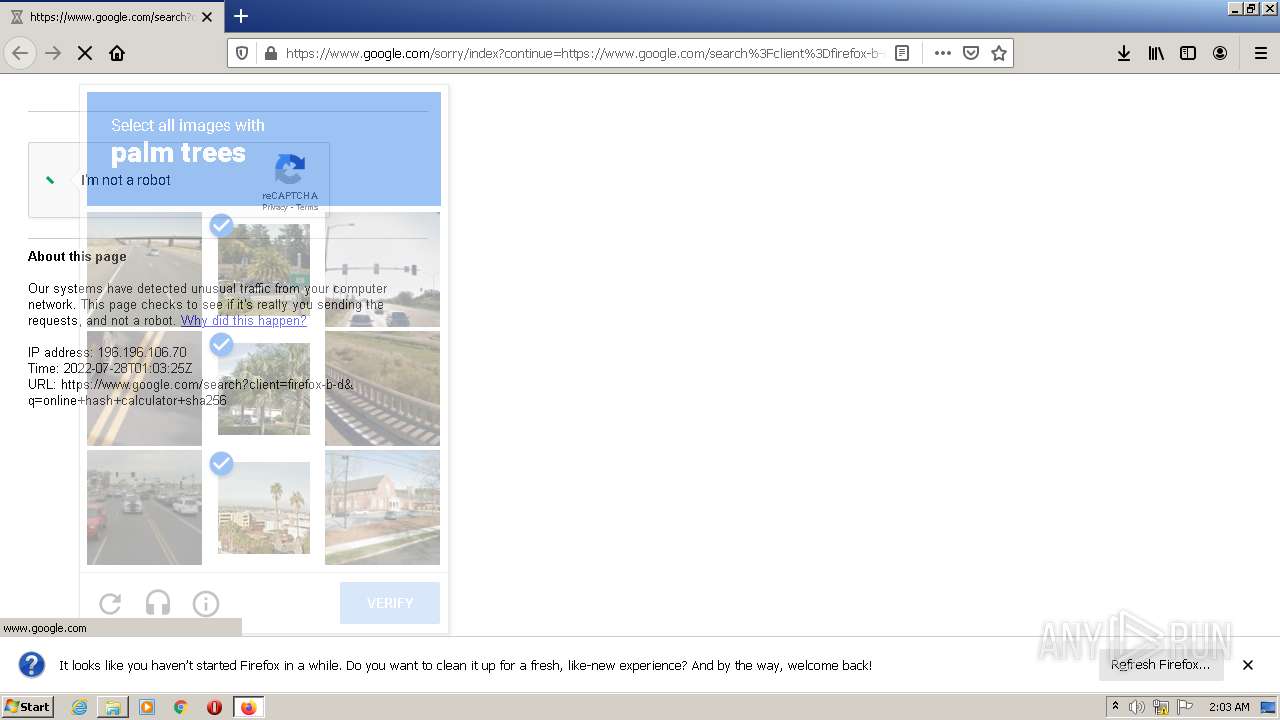This screenshot has height=720, width=1280.
Task: Select the busy traffic cars tile
Action: click(144, 507)
